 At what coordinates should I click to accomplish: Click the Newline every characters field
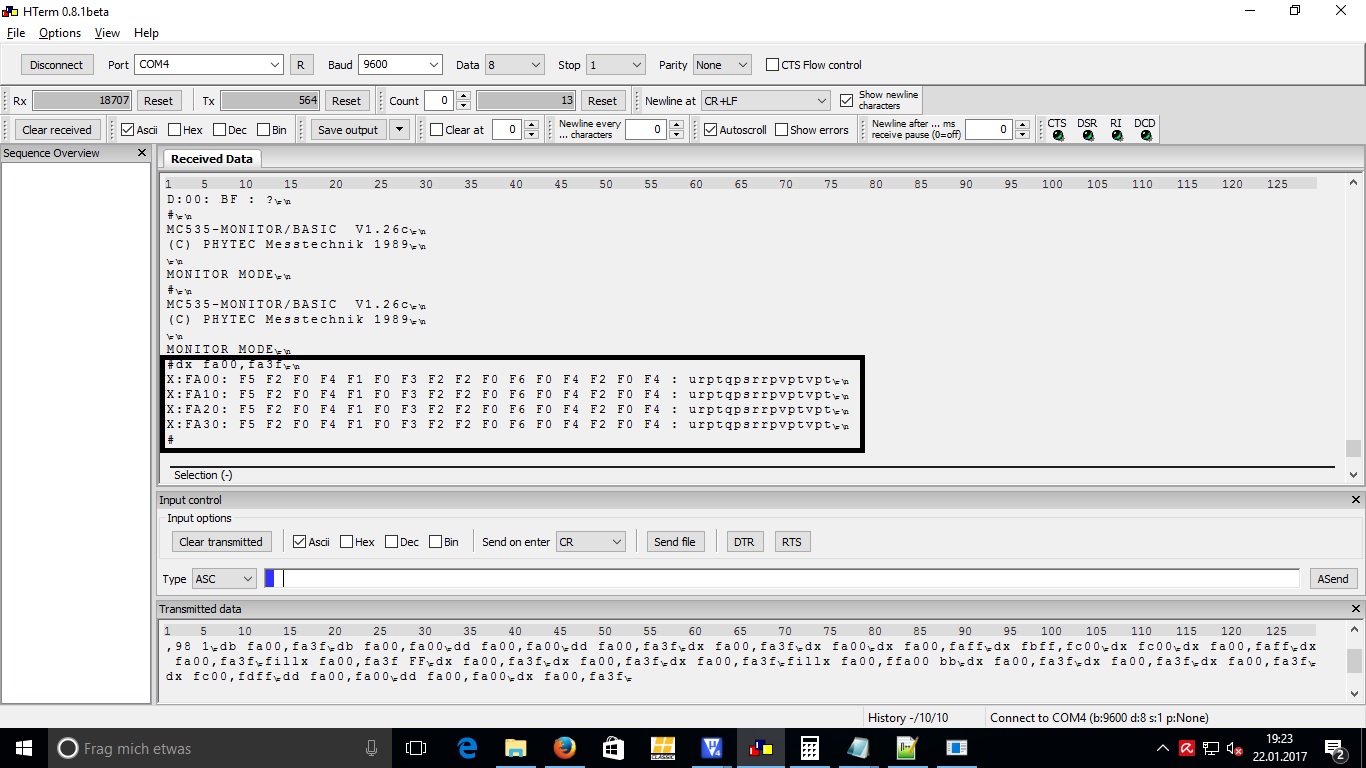[645, 130]
